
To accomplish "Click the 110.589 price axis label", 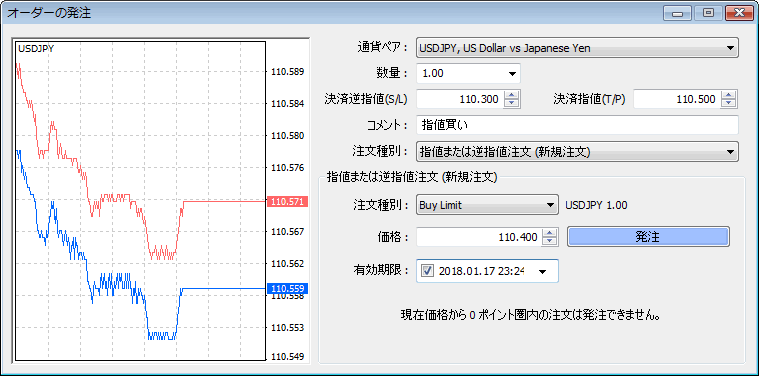I will coord(288,72).
